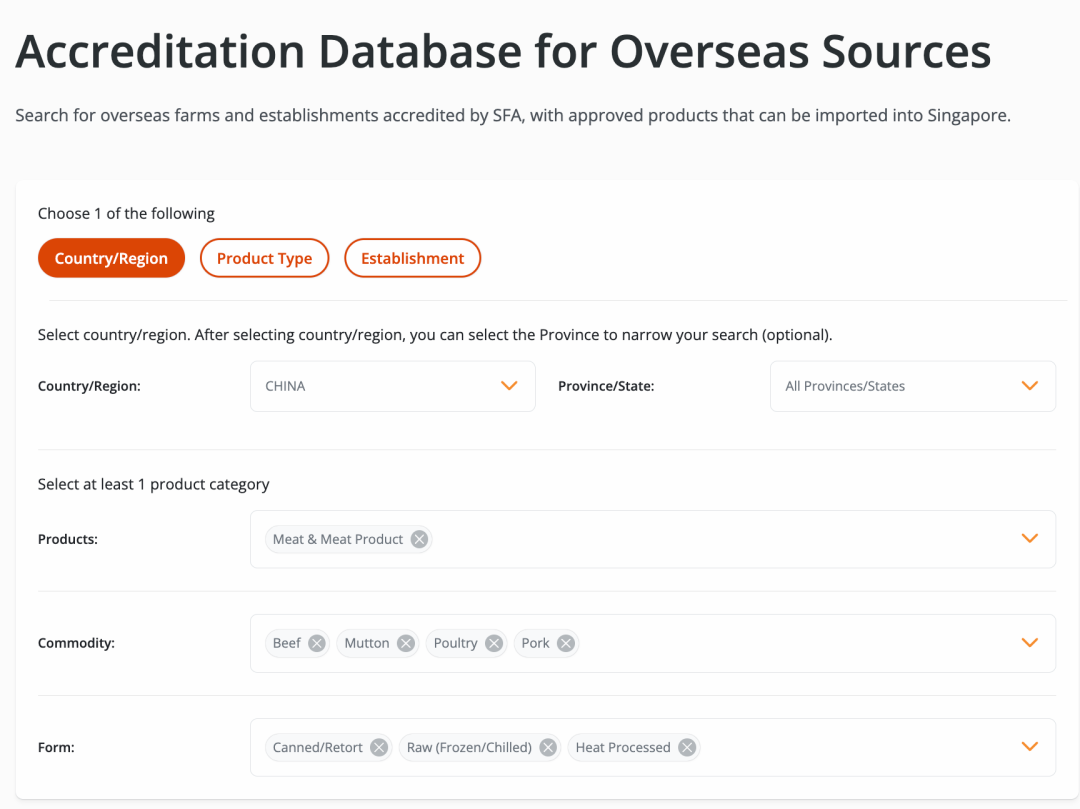Remove the Raw (Frozen/Chilled) form tag
The image size is (1080, 809).
tap(548, 747)
